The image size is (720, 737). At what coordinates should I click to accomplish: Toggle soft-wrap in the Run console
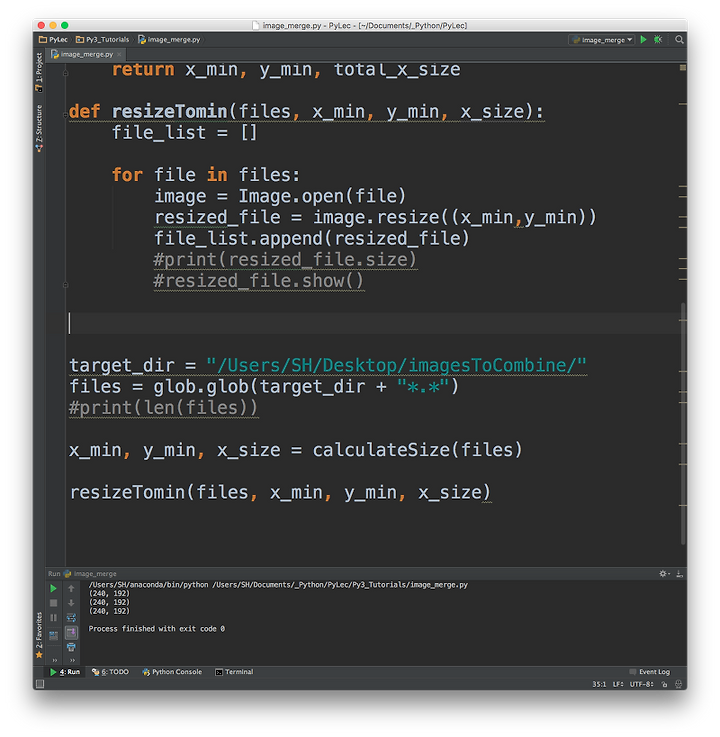tap(71, 618)
